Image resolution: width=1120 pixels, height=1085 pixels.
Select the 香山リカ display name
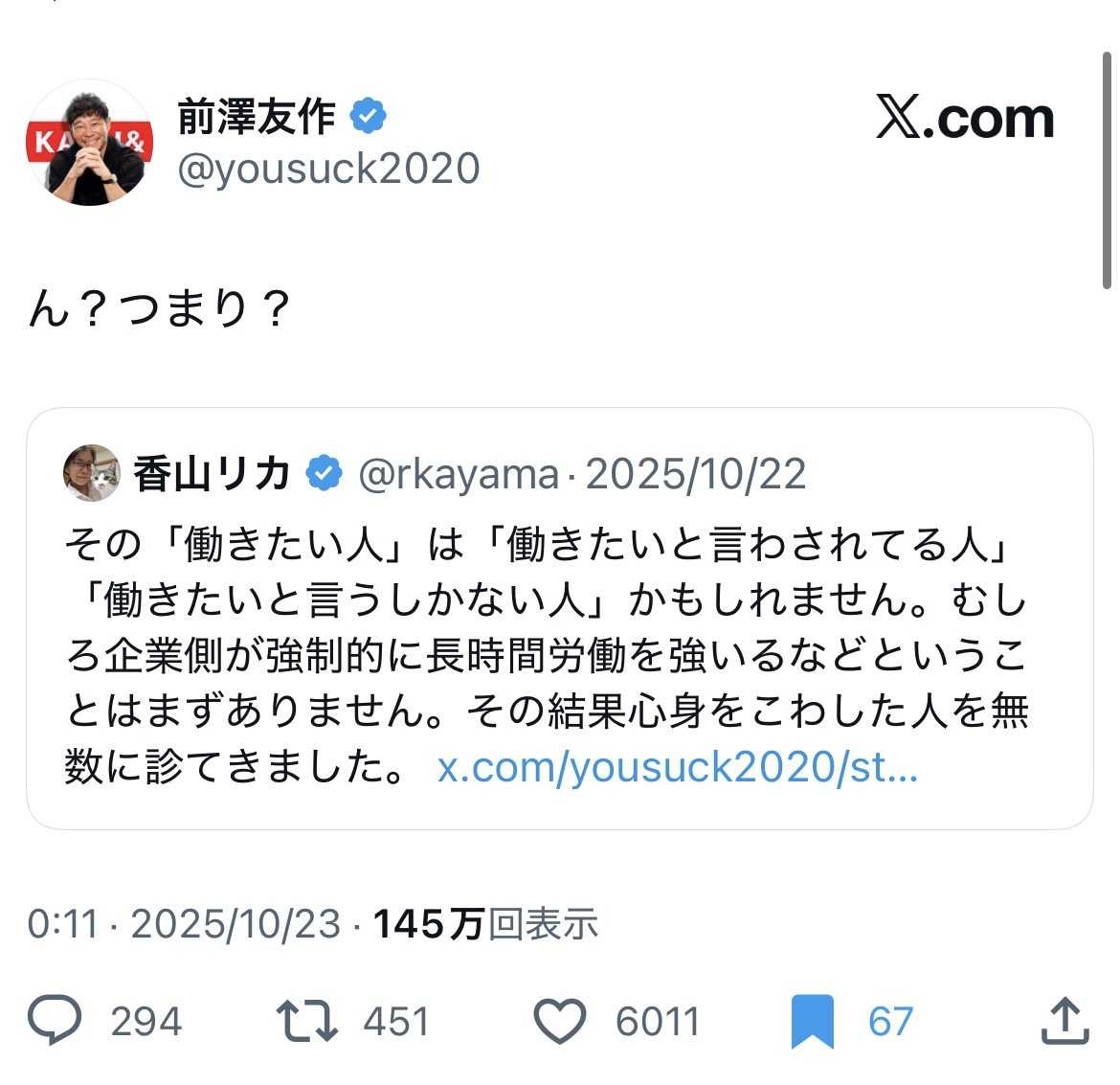[212, 473]
